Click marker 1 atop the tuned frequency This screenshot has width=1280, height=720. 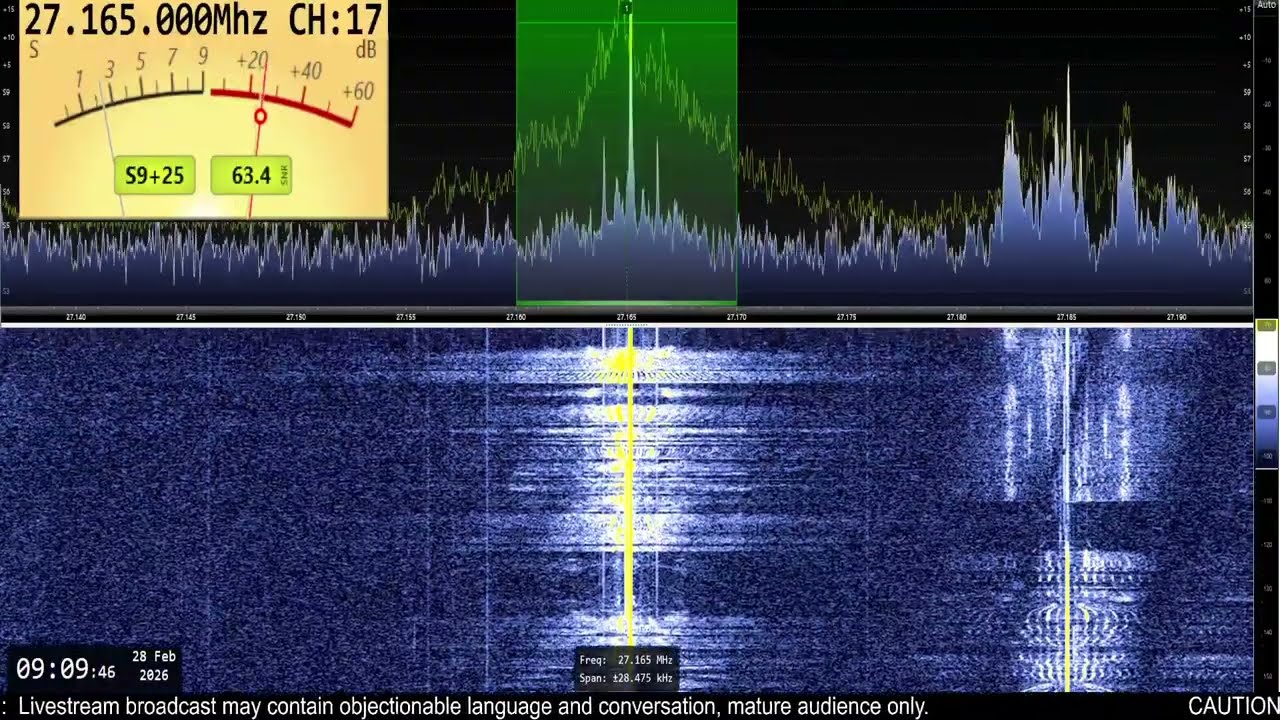pos(627,8)
